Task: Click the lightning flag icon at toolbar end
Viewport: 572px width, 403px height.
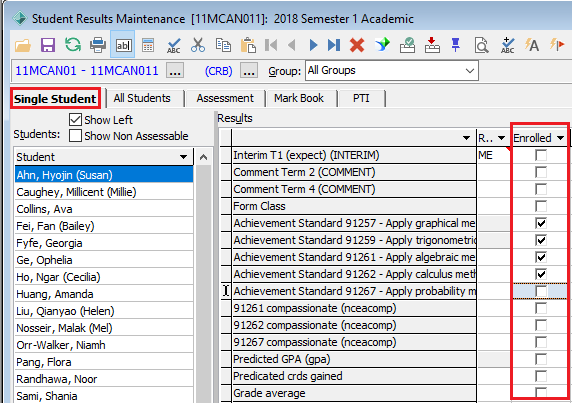Action: [557, 45]
